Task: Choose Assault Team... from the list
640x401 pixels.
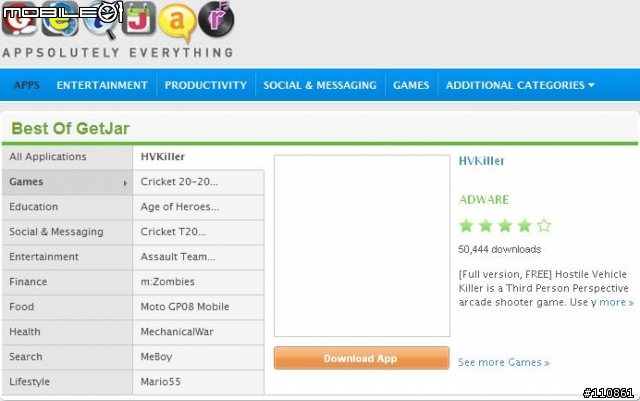Action: [198, 256]
